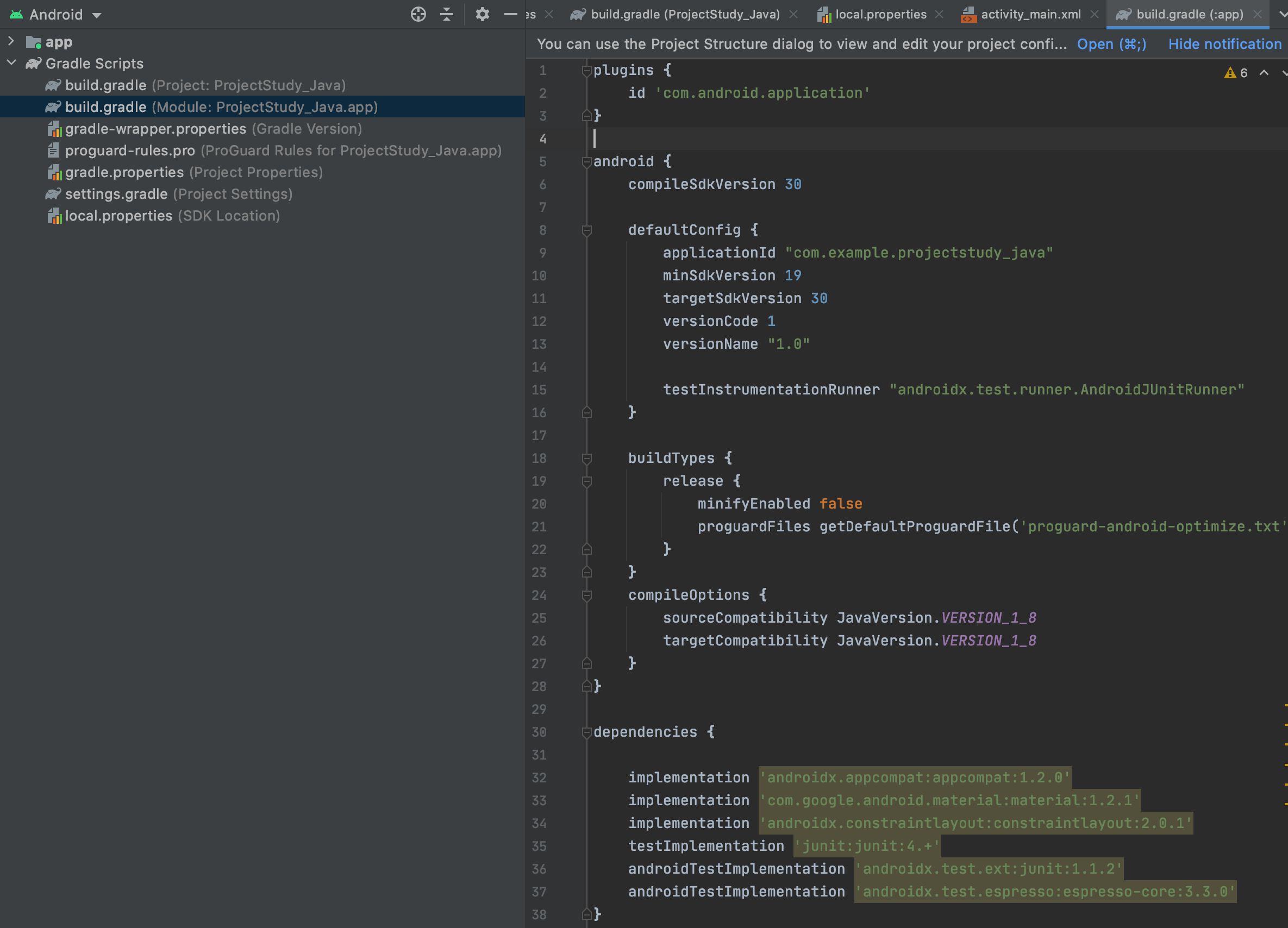Open proguard-rules.pro file in tree

(129, 151)
